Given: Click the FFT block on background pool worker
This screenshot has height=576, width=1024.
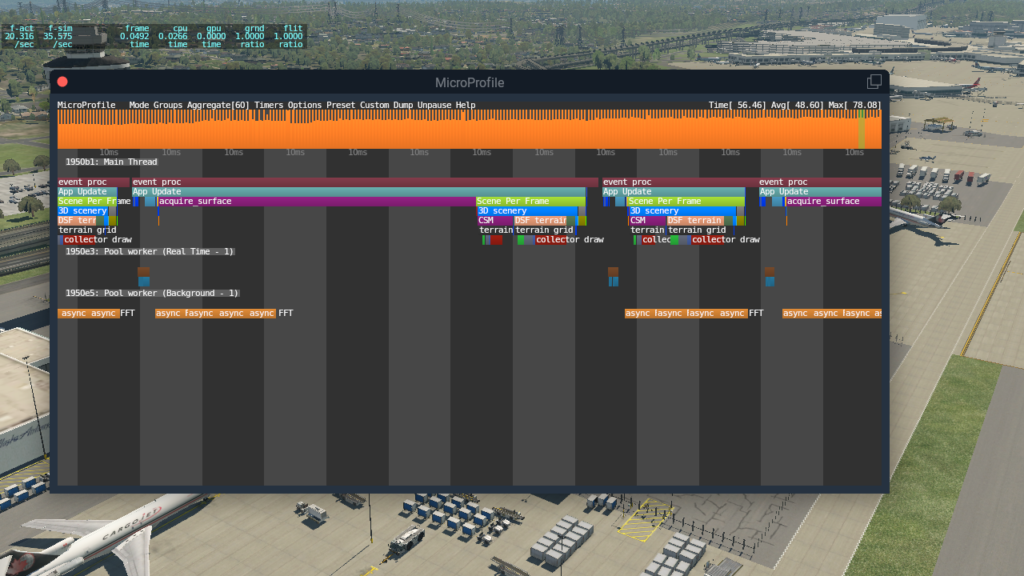Looking at the screenshot, I should (x=287, y=312).
